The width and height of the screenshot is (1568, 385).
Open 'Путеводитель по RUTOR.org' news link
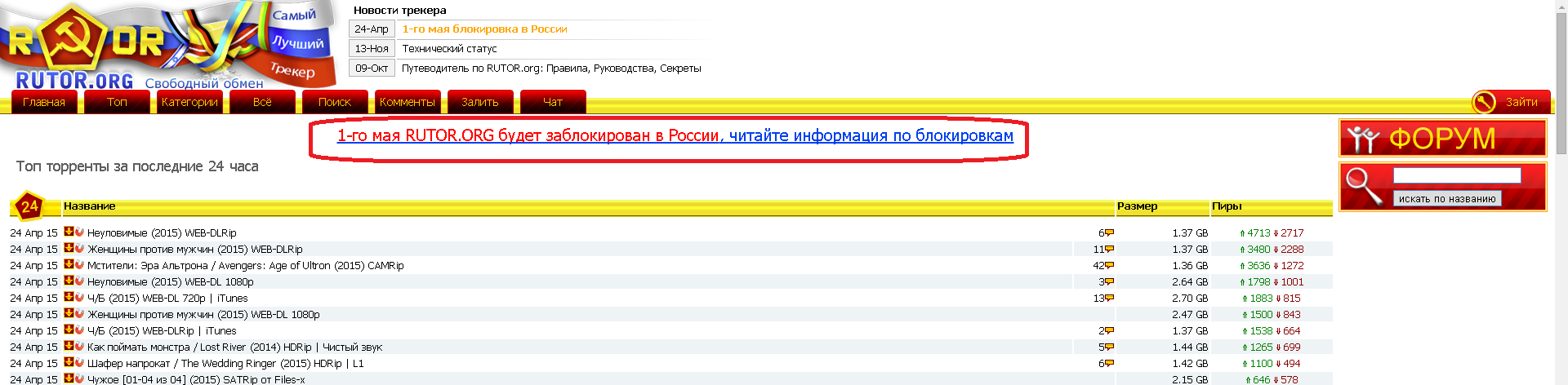pyautogui.click(x=551, y=68)
